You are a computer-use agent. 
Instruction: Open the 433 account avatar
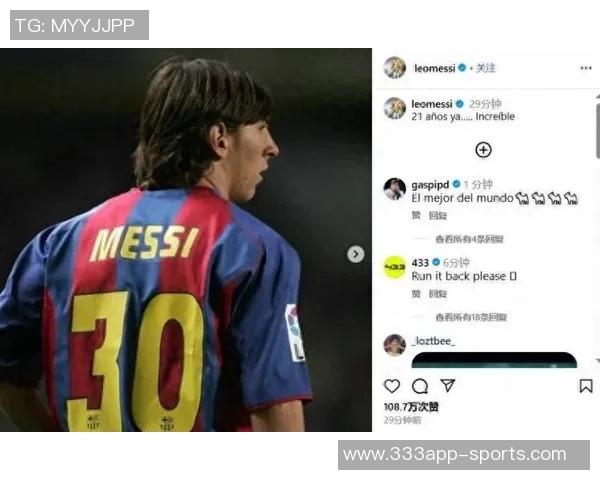pos(395,267)
